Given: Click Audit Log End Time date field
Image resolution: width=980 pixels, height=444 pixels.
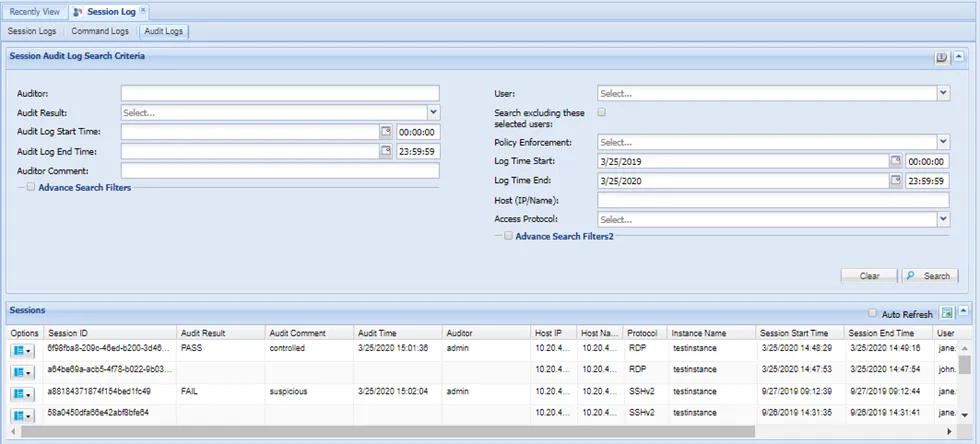Looking at the screenshot, I should tap(251, 151).
